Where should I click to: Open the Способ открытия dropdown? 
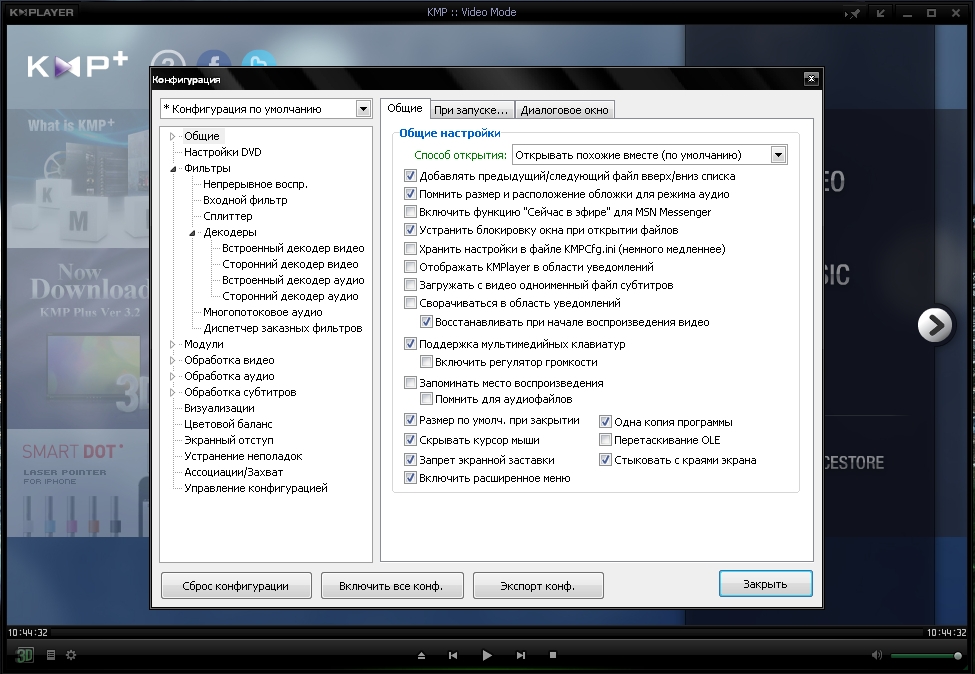coord(779,155)
